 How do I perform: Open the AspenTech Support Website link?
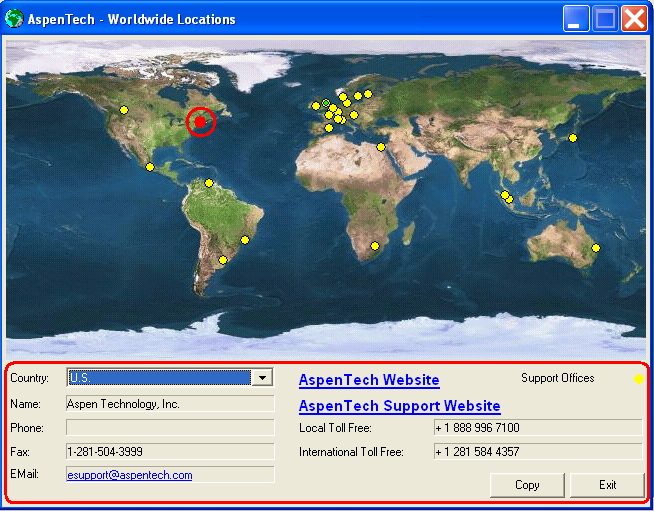click(400, 406)
